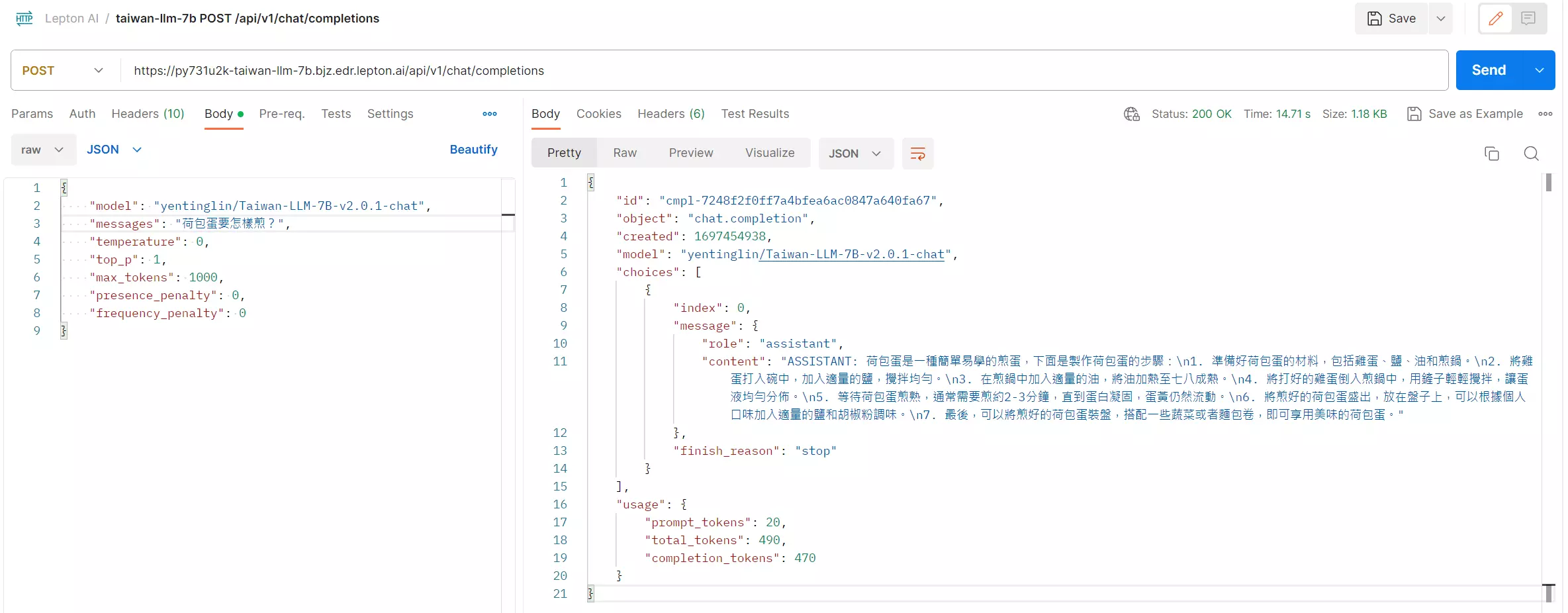Click the Size: 1.18 KB value
Viewport: 1568px width, 613px height.
(x=1354, y=114)
